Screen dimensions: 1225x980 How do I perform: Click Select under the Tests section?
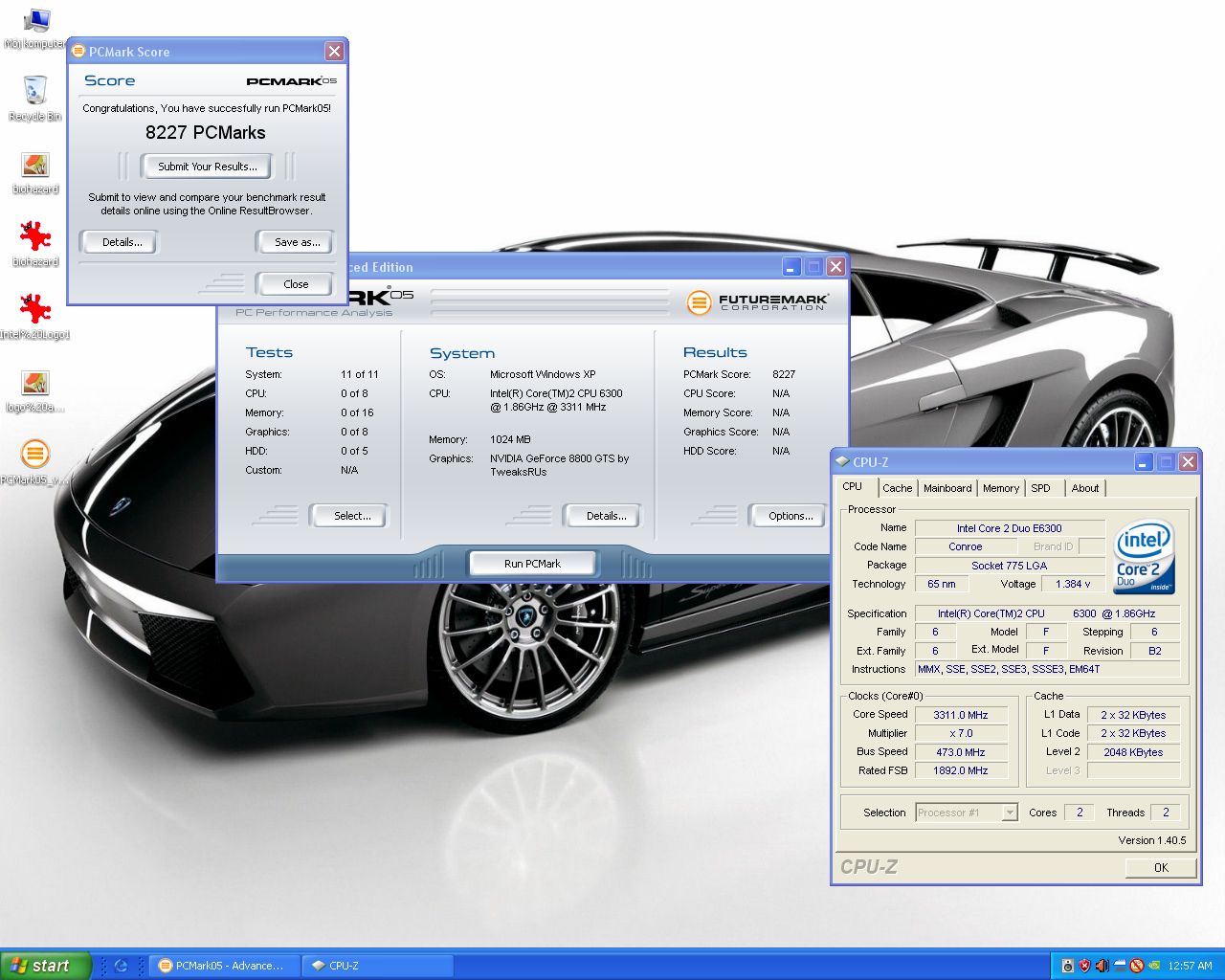point(351,516)
